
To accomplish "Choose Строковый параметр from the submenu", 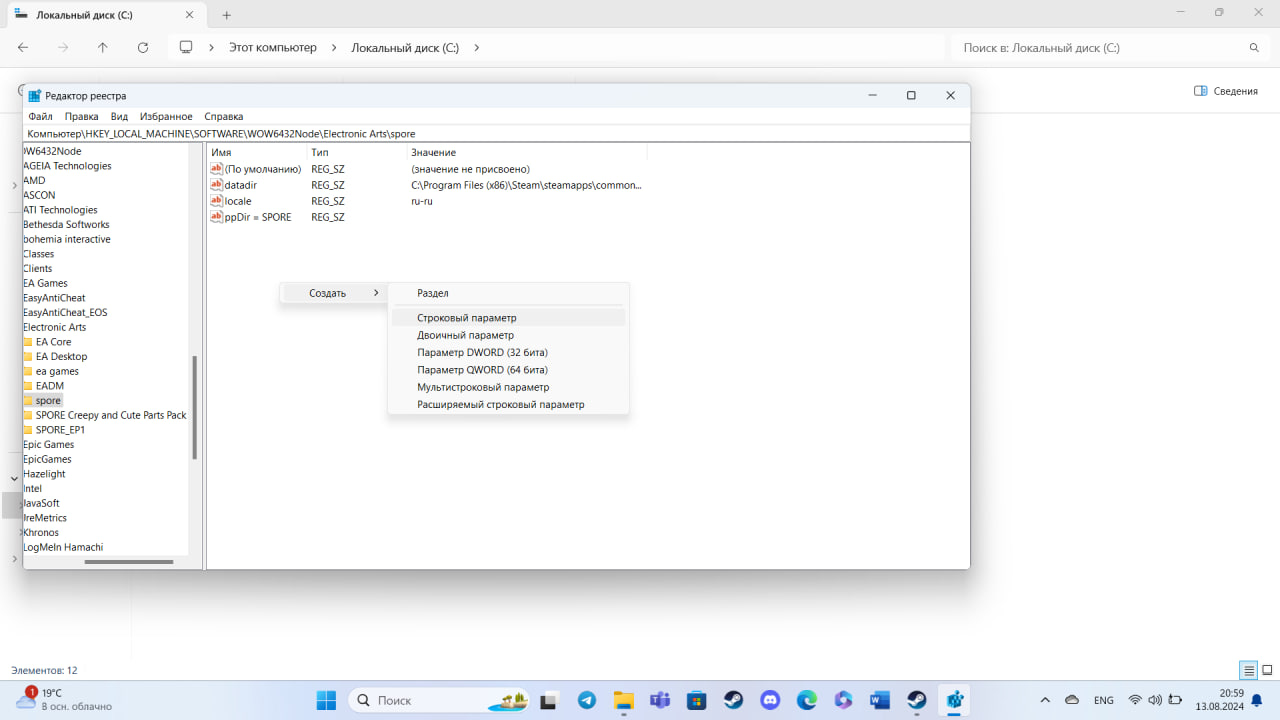I will click(508, 318).
